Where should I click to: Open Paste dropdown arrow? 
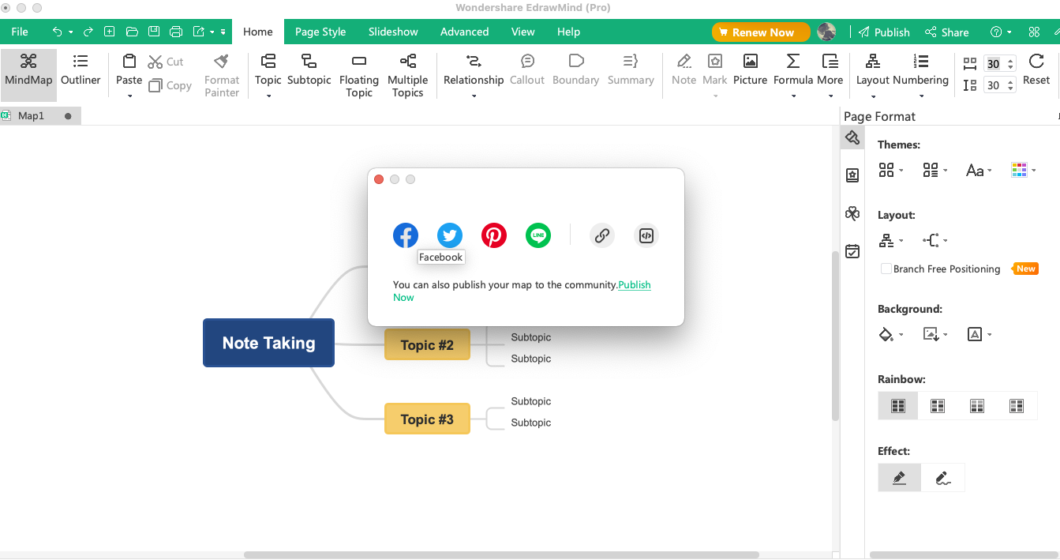point(129,96)
